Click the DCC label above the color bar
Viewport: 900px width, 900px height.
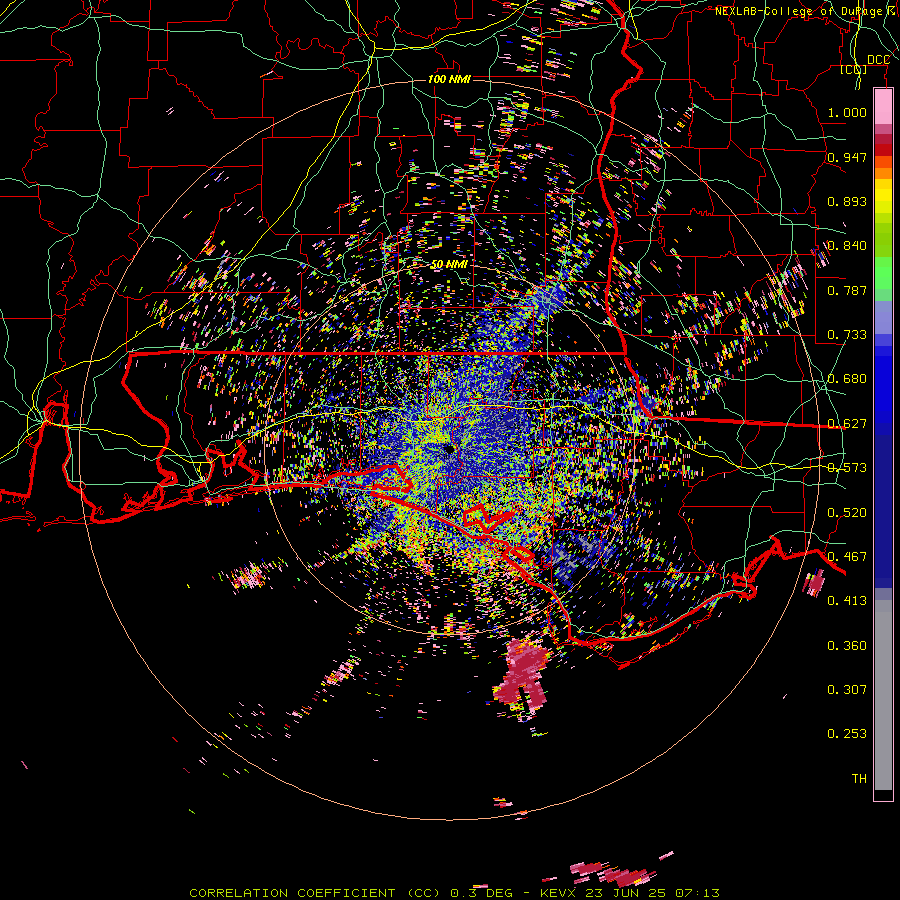[x=878, y=60]
